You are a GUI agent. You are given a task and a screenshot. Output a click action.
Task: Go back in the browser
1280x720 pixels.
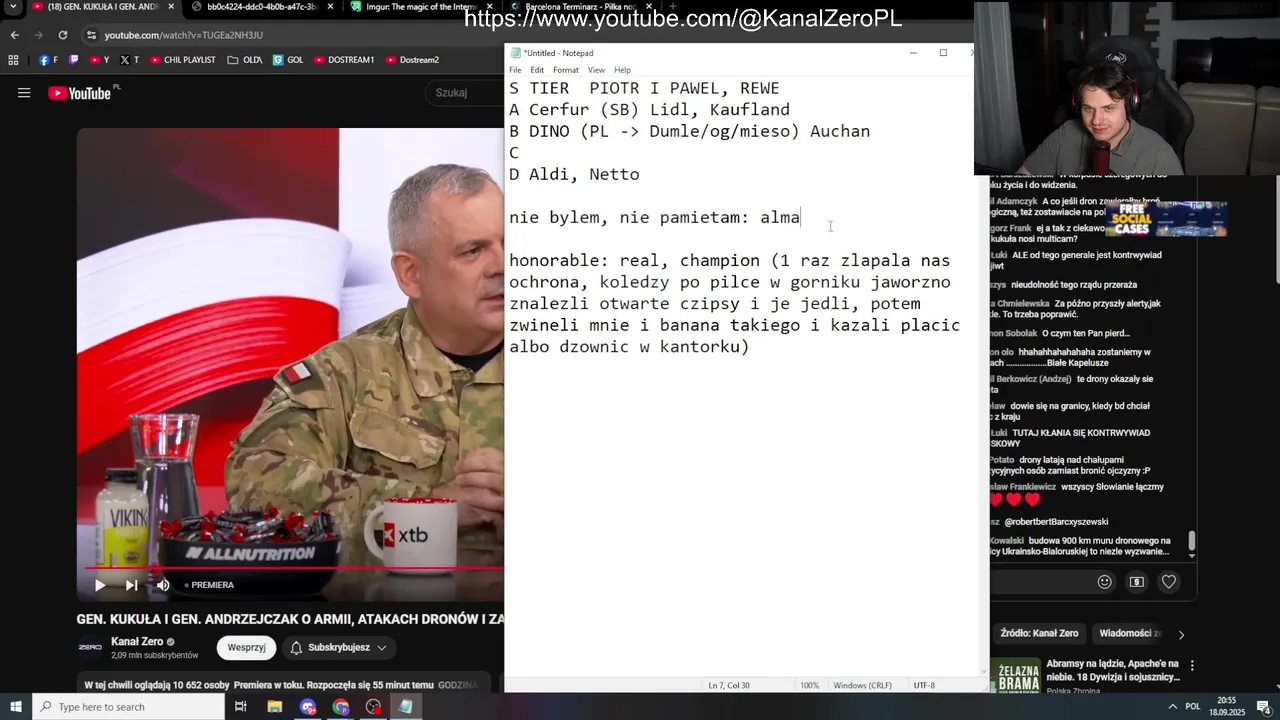(x=14, y=35)
